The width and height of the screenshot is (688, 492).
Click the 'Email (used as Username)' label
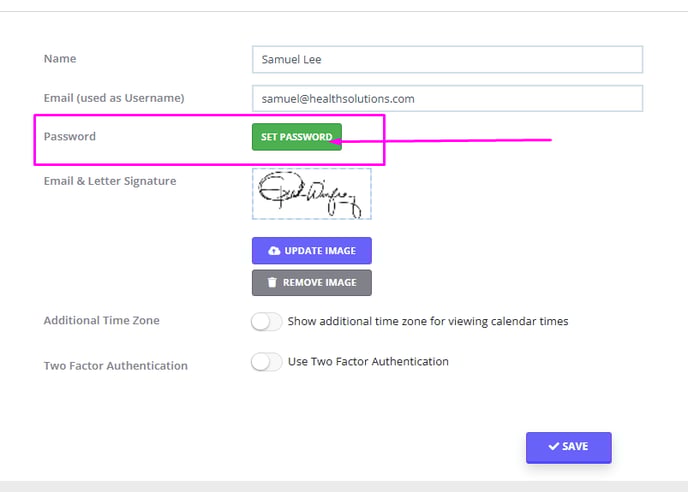pos(114,97)
